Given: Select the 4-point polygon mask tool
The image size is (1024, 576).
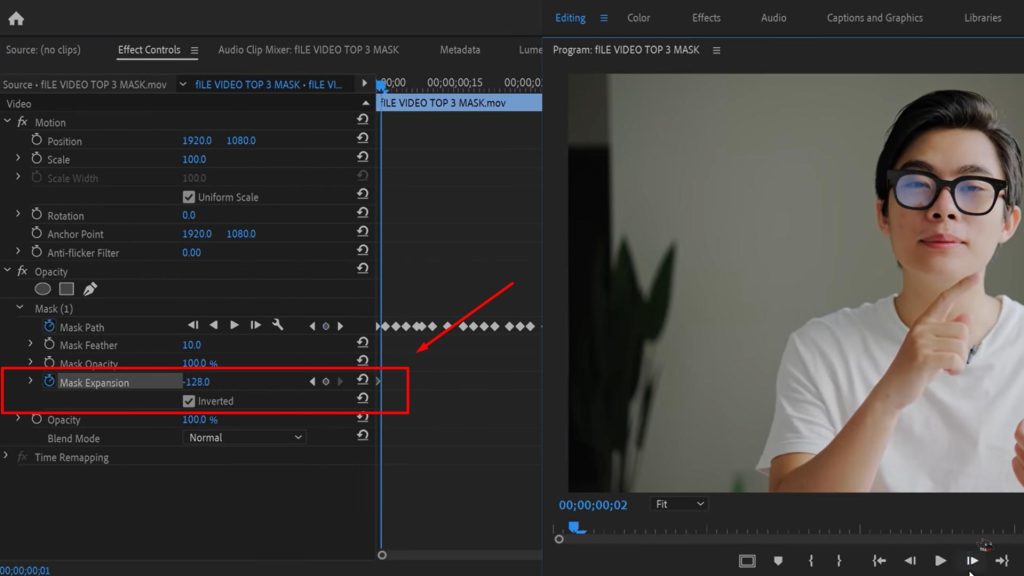Looking at the screenshot, I should pyautogui.click(x=64, y=288).
